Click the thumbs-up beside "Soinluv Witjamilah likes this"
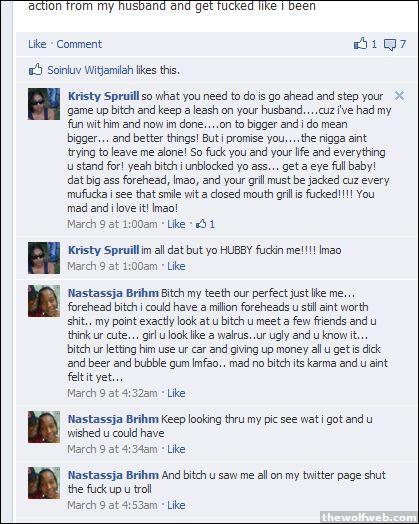The height and width of the screenshot is (524, 419). (35, 70)
